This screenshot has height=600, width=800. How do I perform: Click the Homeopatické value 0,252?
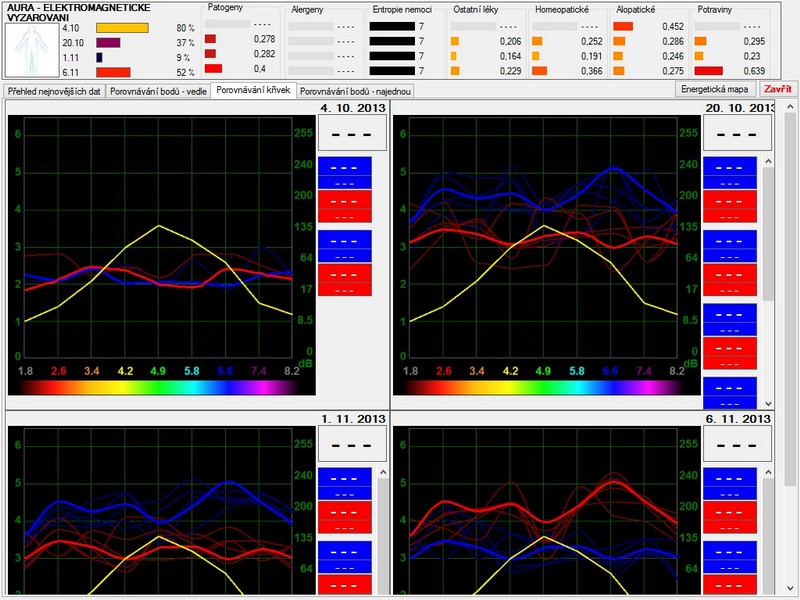[x=591, y=41]
